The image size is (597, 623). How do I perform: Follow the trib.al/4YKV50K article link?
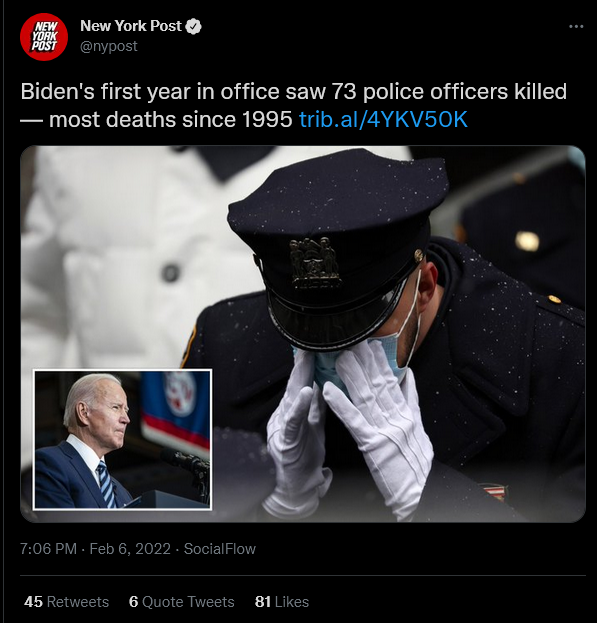(383, 119)
